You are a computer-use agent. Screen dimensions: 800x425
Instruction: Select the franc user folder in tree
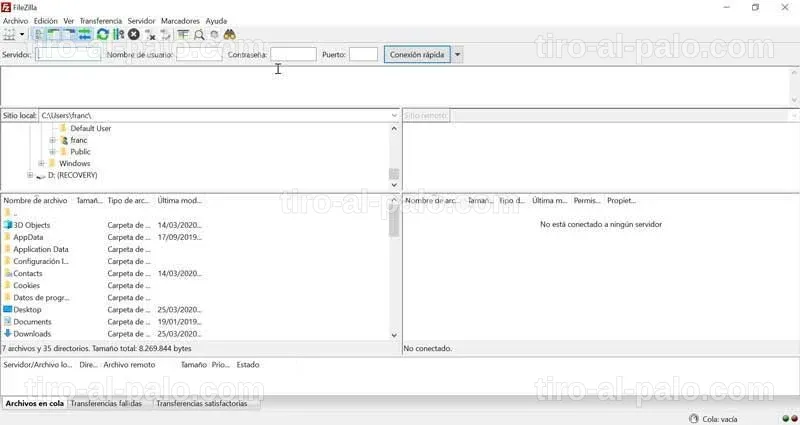click(x=79, y=140)
